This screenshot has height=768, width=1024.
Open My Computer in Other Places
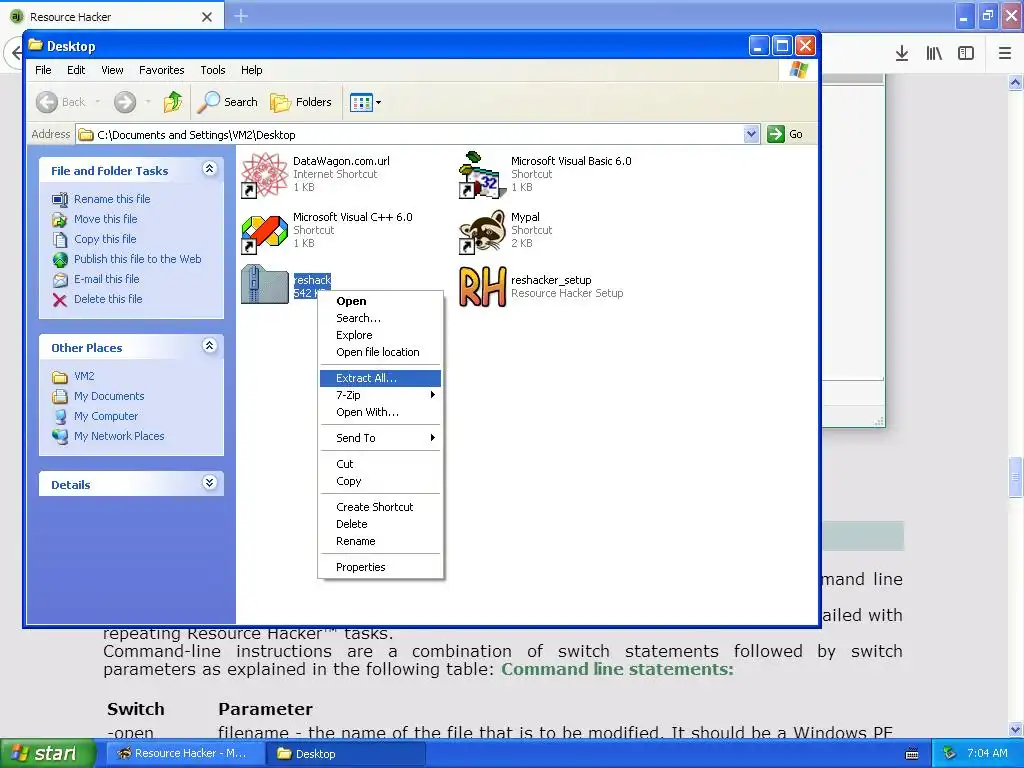click(106, 416)
